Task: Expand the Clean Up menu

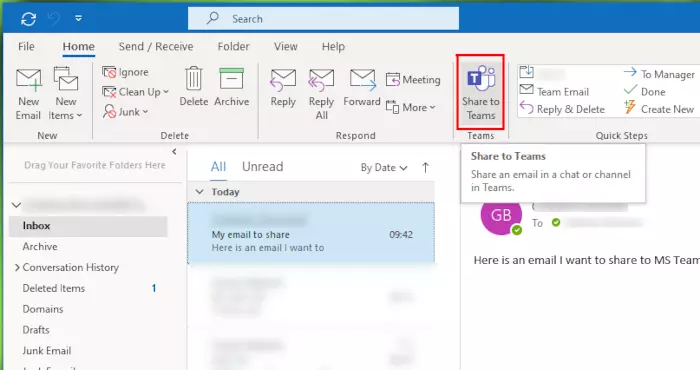Action: point(136,92)
